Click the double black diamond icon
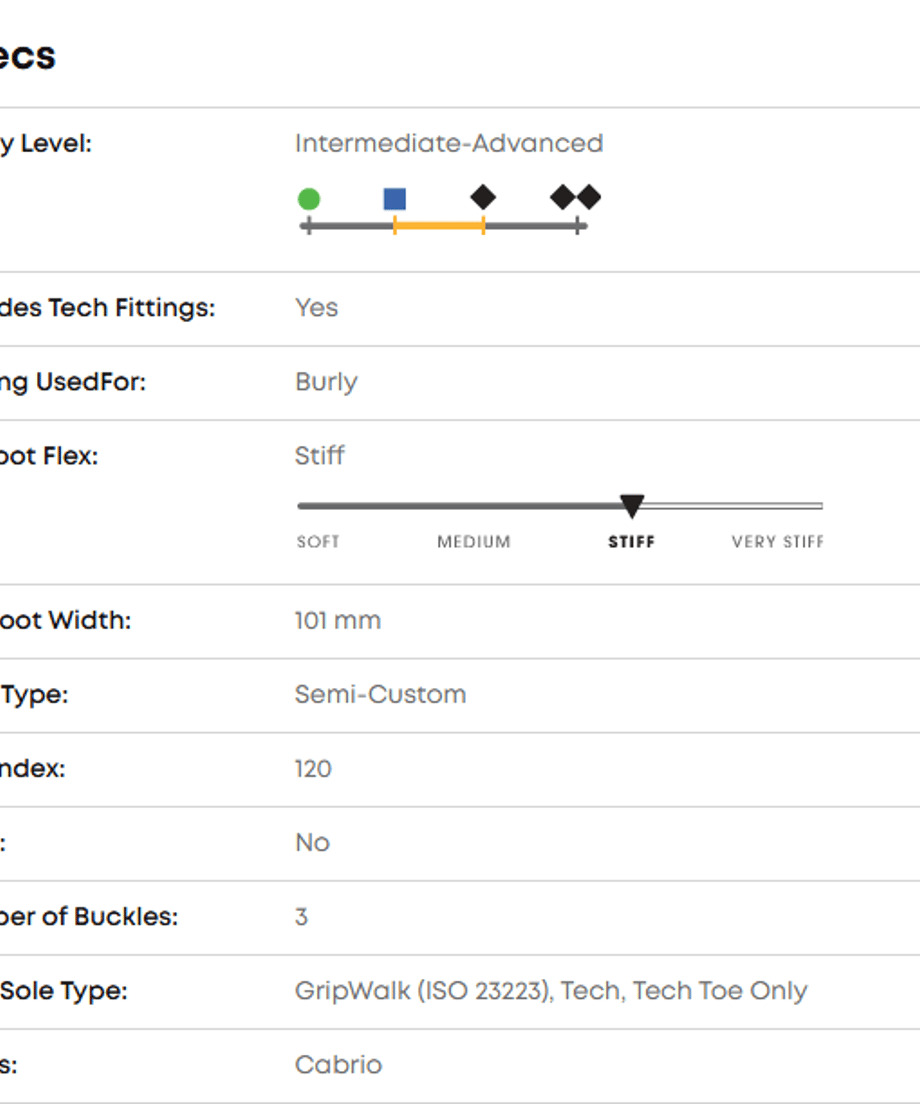This screenshot has height=1104, width=920. [x=576, y=197]
